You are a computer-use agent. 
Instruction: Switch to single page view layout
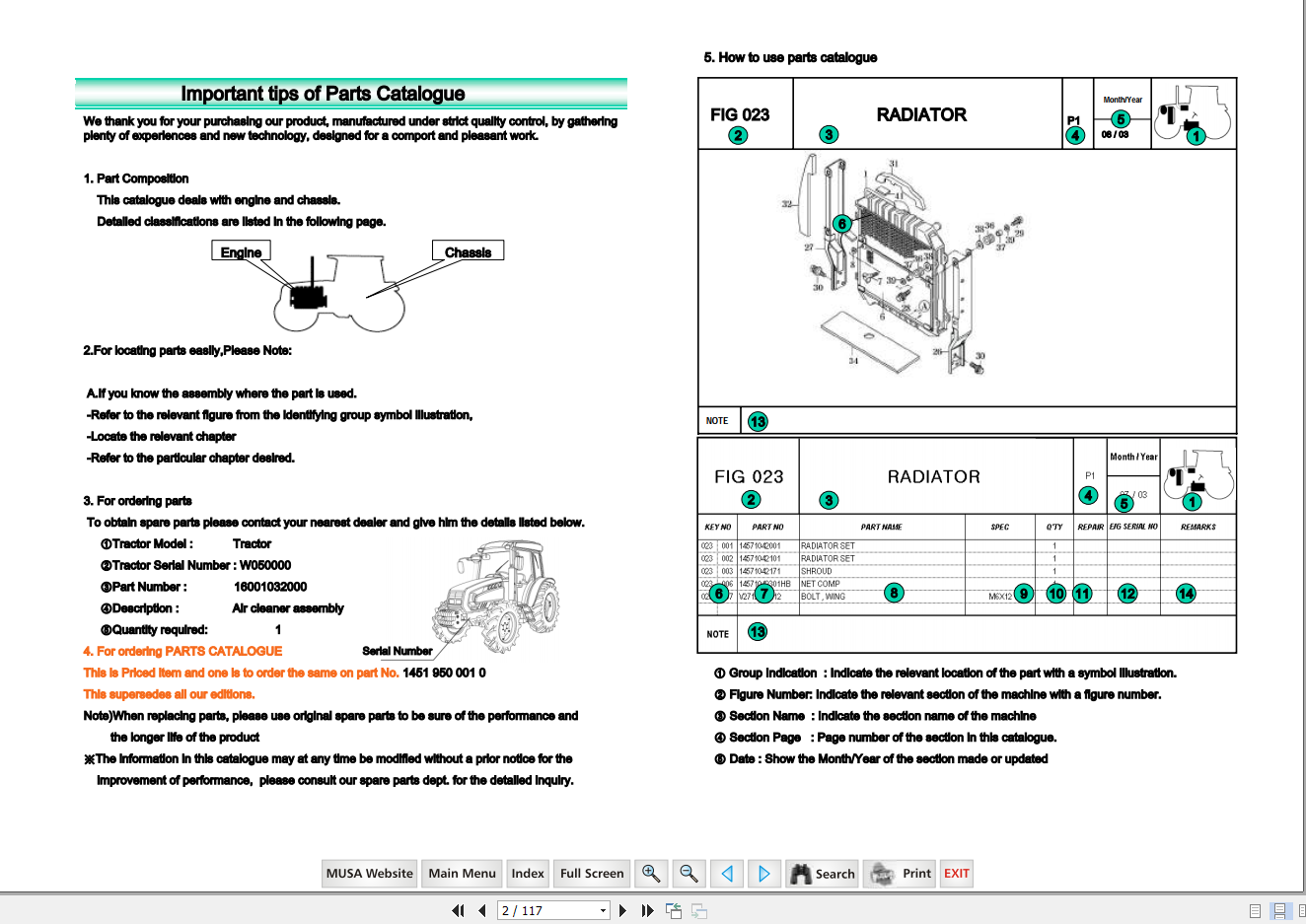click(x=1255, y=911)
